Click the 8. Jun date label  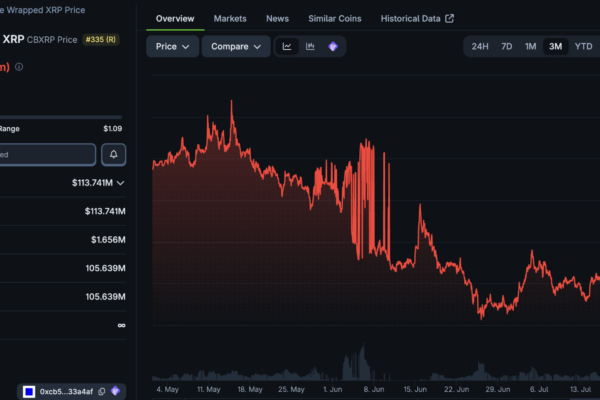click(x=374, y=389)
